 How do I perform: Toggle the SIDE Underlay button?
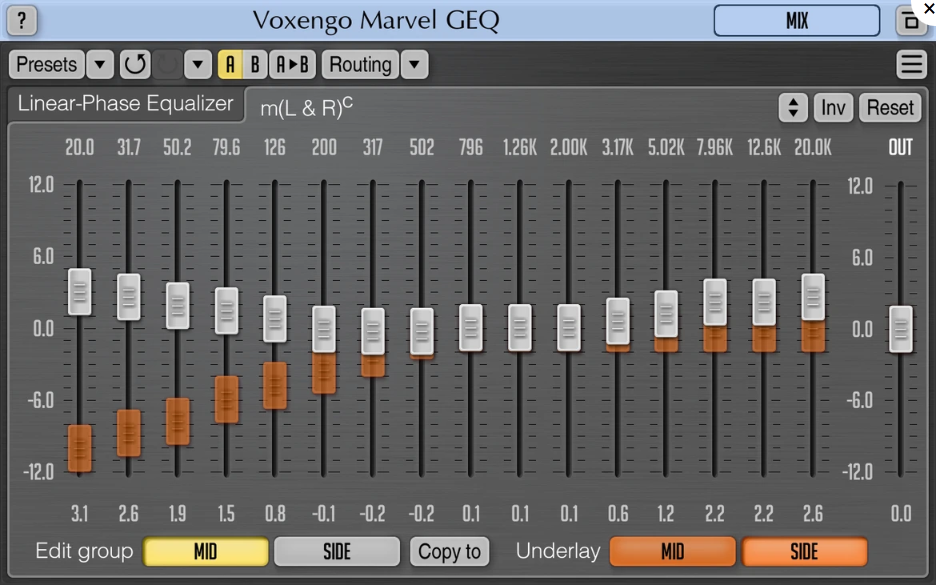coord(805,552)
